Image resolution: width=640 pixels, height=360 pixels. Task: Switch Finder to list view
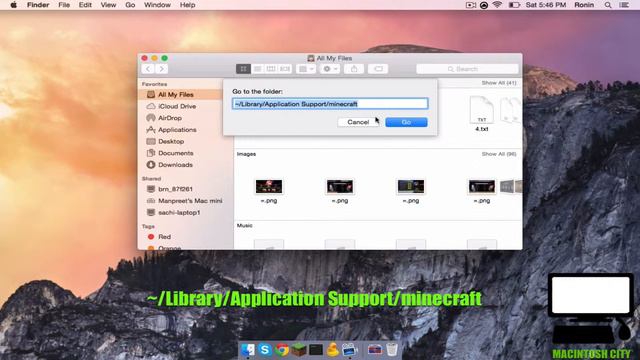click(257, 69)
